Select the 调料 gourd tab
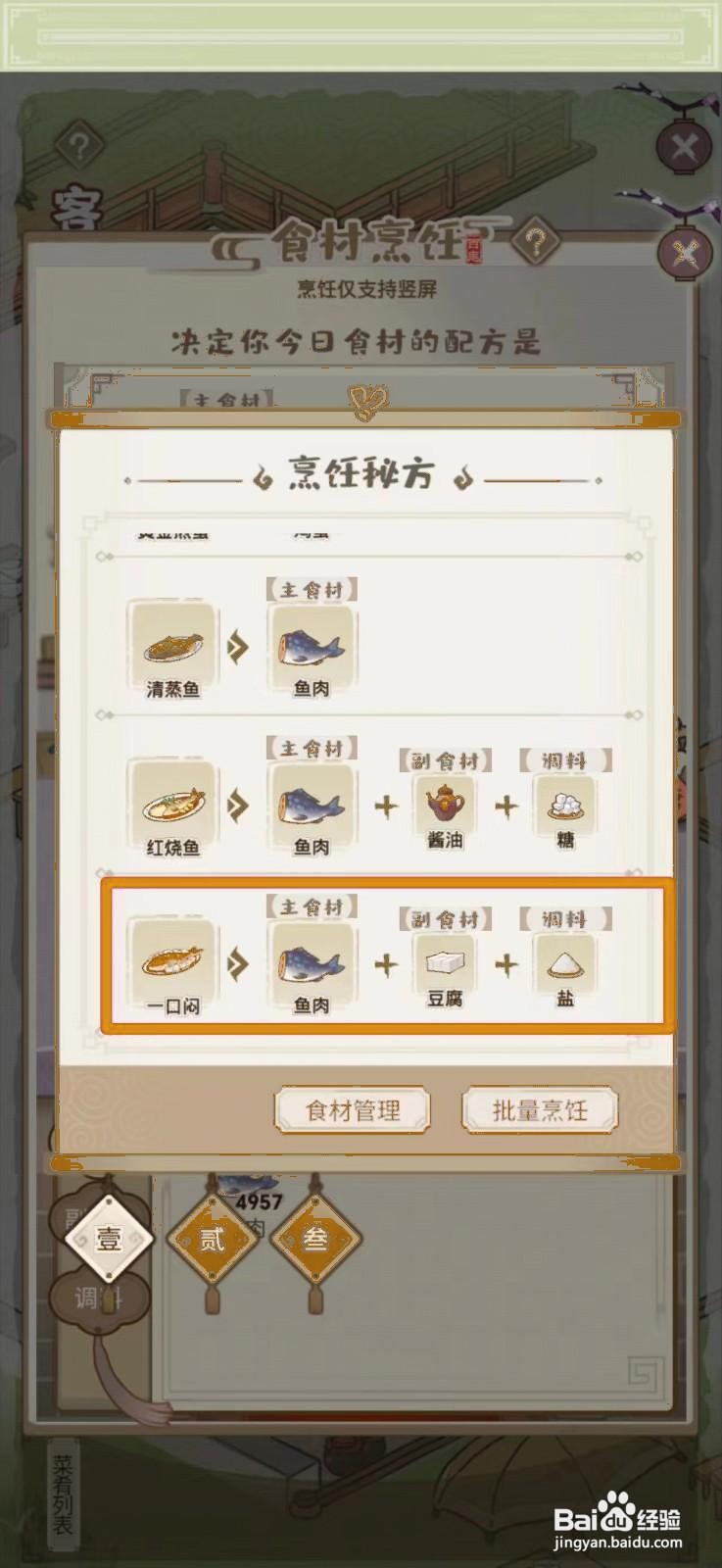Screen dimensions: 722x1568 98,1298
